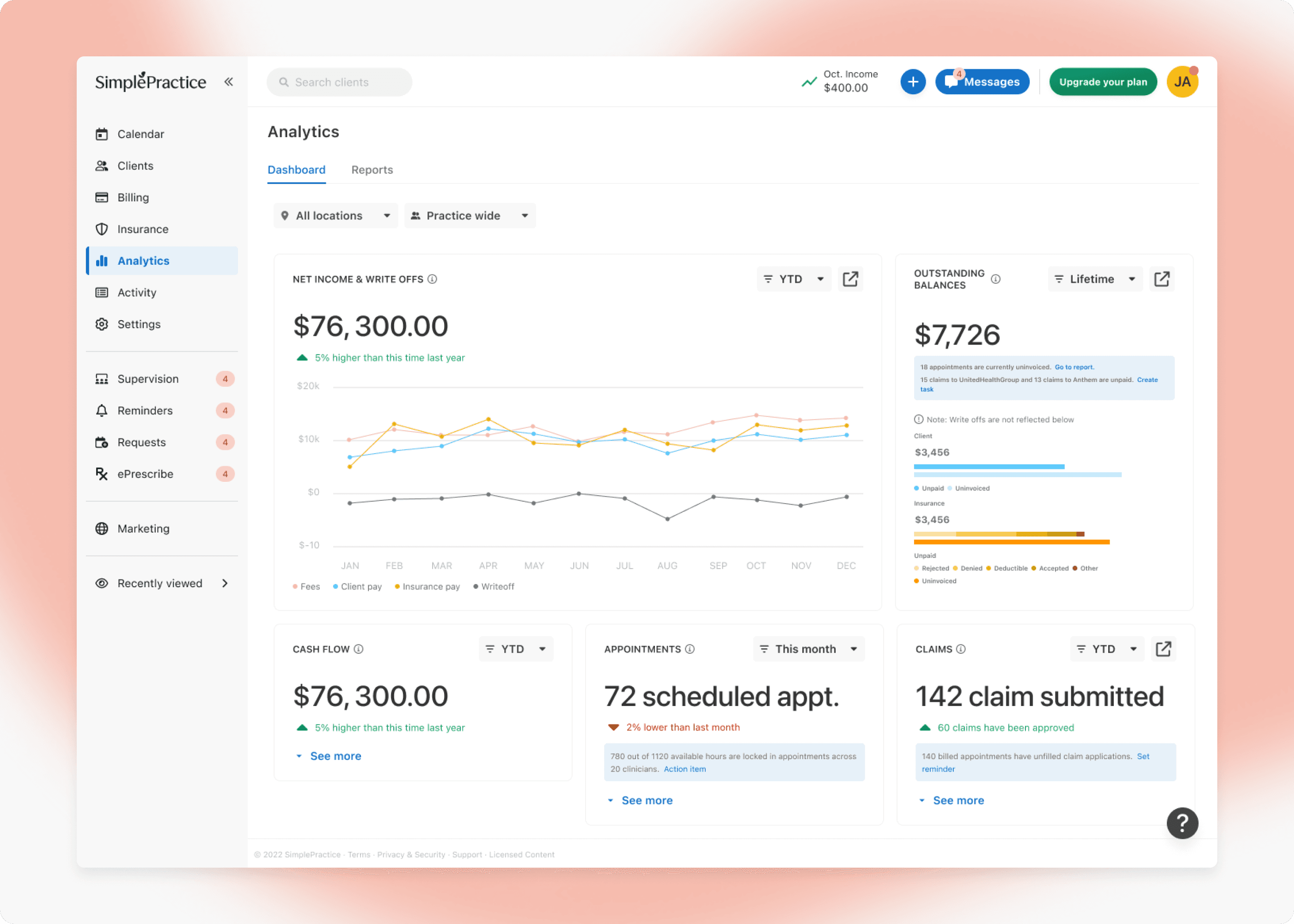Collapse the sidebar with the double-chevron icon
Viewport: 1294px width, 924px height.
(228, 82)
